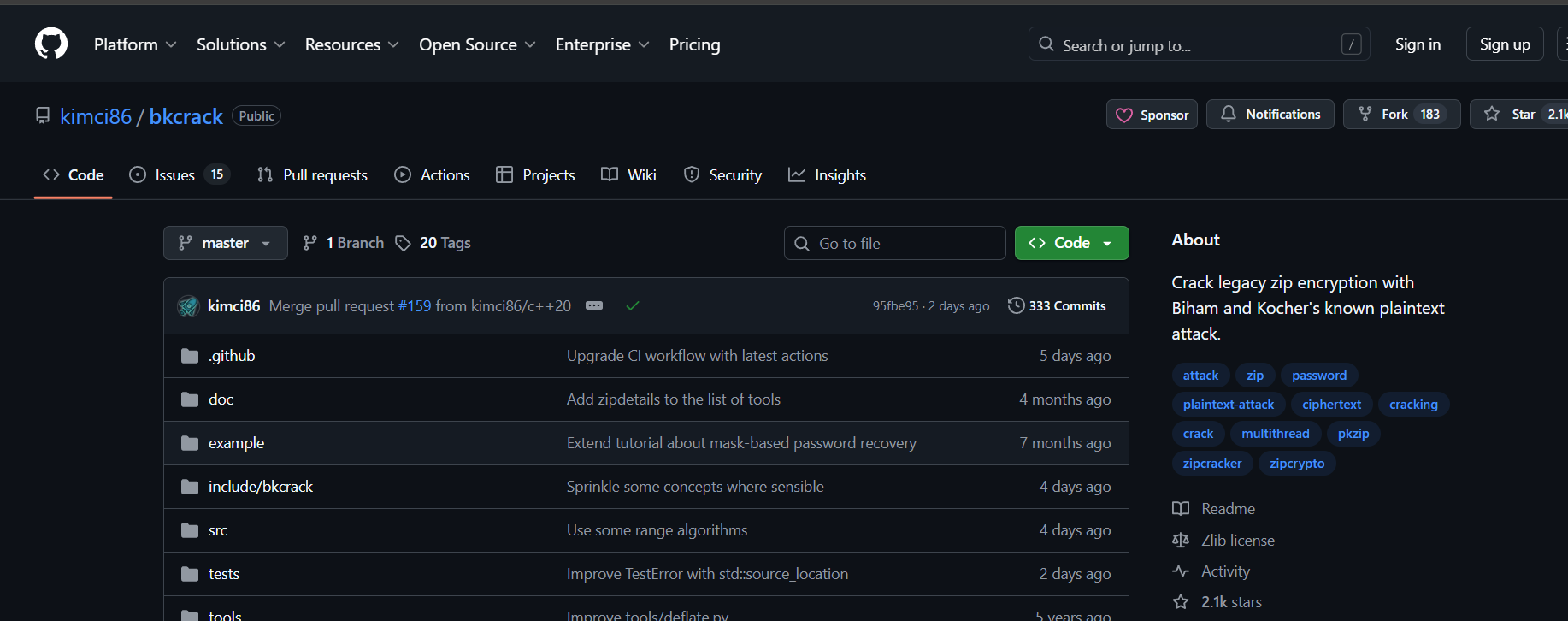Click the heart icon on Sponsor

pyautogui.click(x=1124, y=115)
